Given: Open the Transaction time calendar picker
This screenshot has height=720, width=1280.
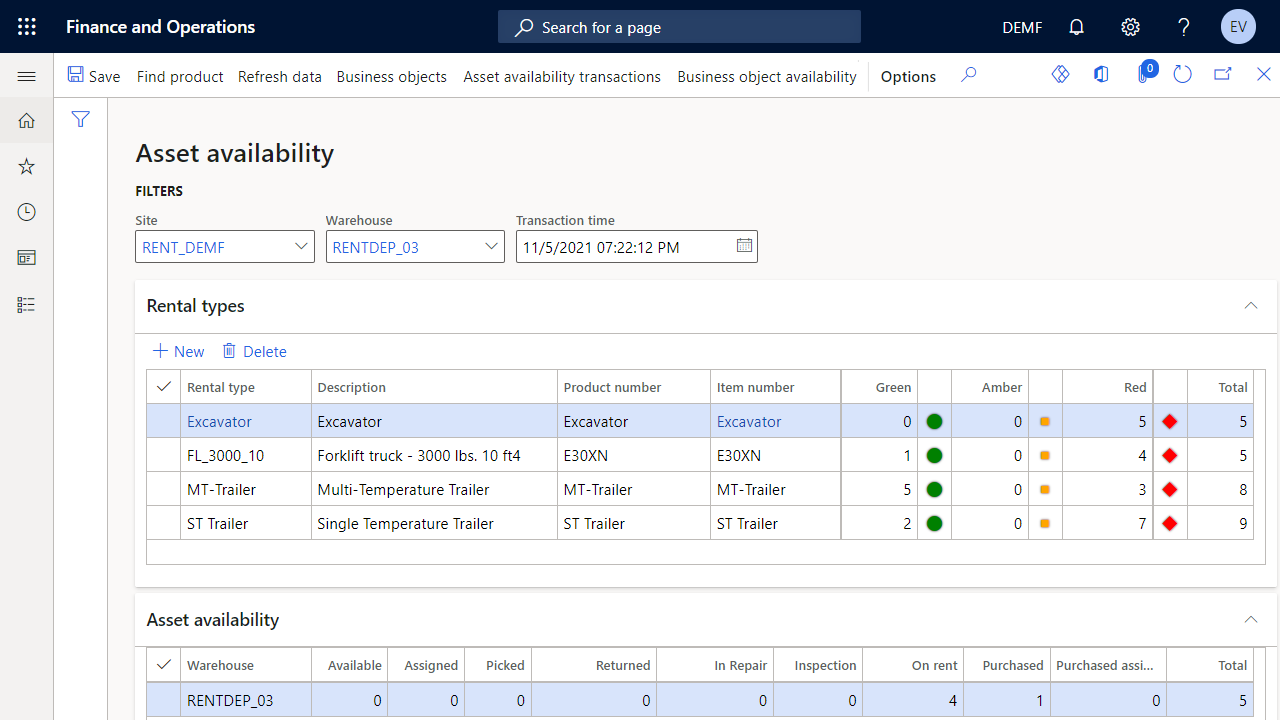Looking at the screenshot, I should (744, 246).
